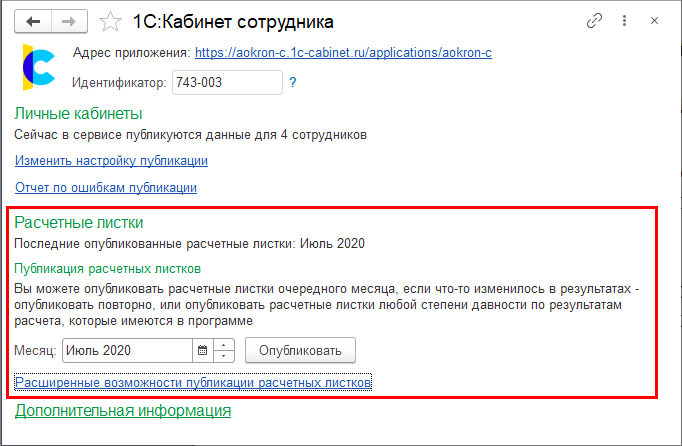Open Расширенные возможности публикации расчетных листков

point(193,382)
